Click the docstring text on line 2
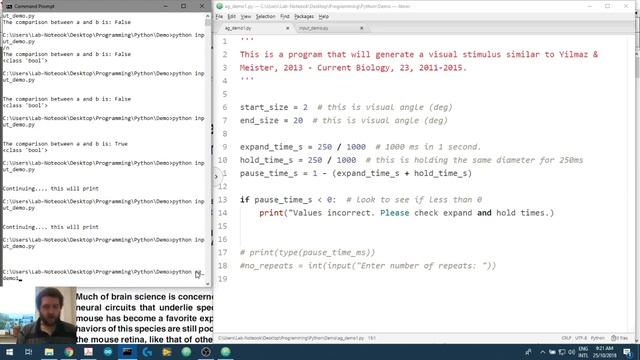640x360 pixels. click(419, 54)
